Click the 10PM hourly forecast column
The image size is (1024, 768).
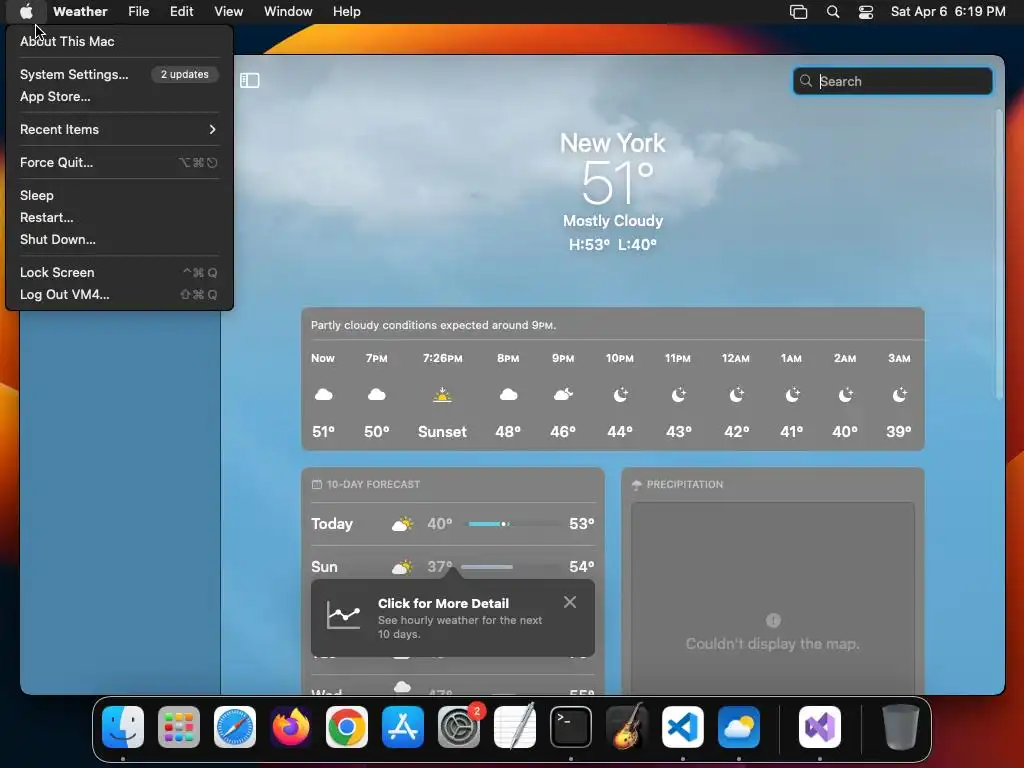(x=620, y=395)
